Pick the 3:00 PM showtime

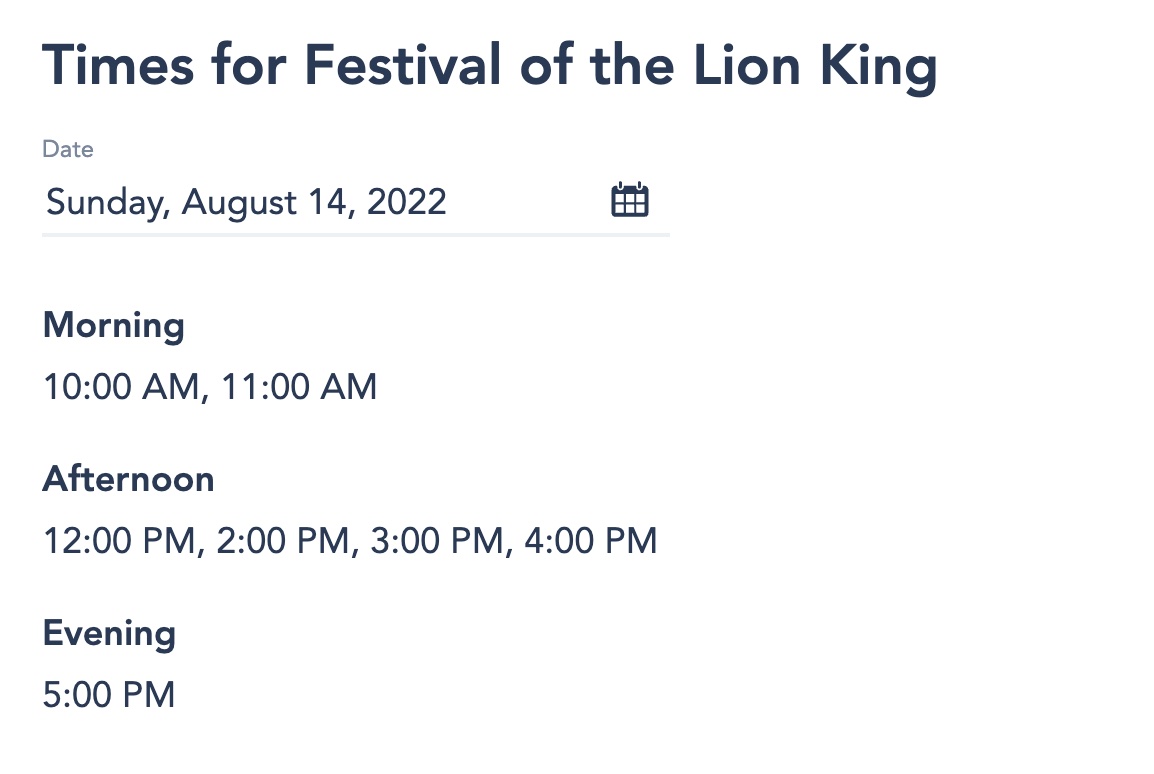pos(438,541)
